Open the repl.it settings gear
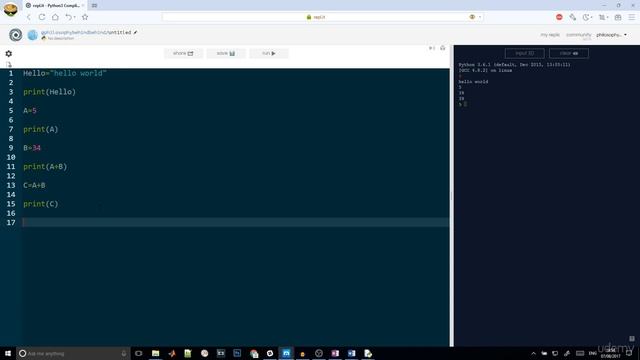The width and height of the screenshot is (640, 360). coord(9,53)
